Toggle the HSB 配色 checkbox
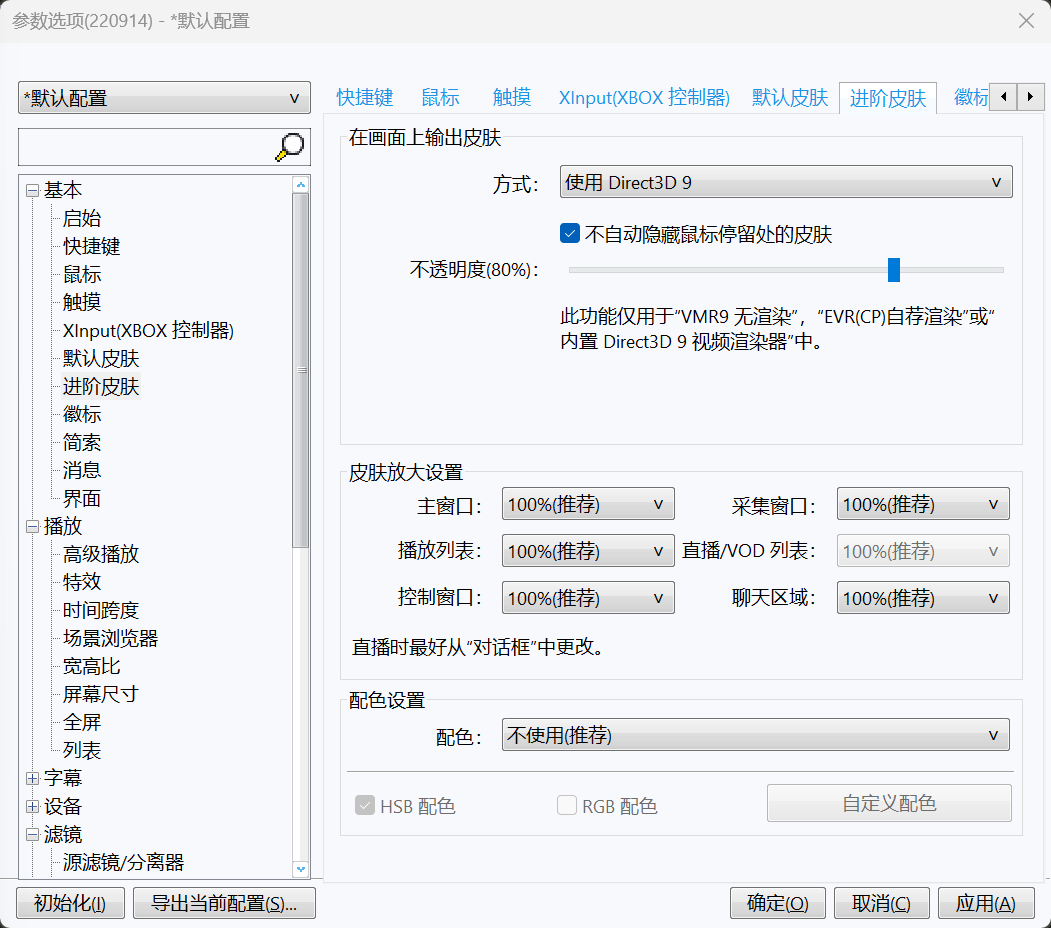This screenshot has width=1051, height=928. click(x=365, y=805)
